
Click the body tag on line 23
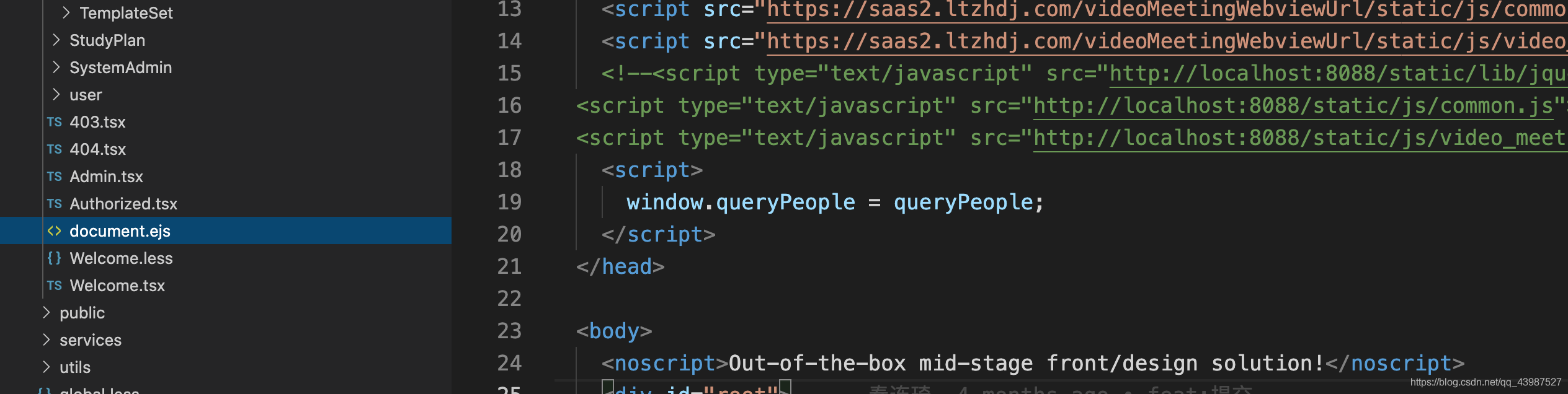[614, 331]
